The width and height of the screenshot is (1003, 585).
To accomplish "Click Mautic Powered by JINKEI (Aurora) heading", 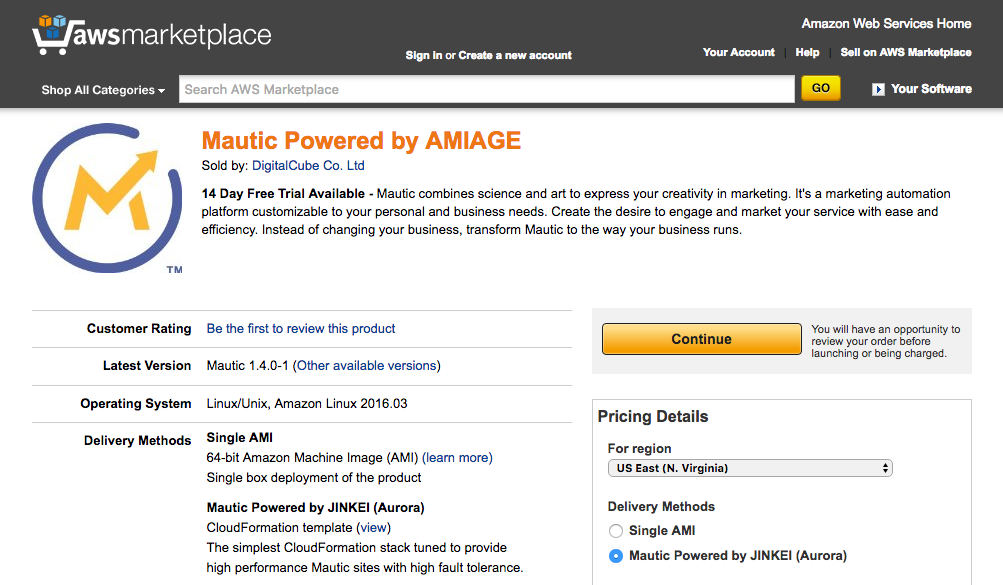I will pyautogui.click(x=315, y=508).
